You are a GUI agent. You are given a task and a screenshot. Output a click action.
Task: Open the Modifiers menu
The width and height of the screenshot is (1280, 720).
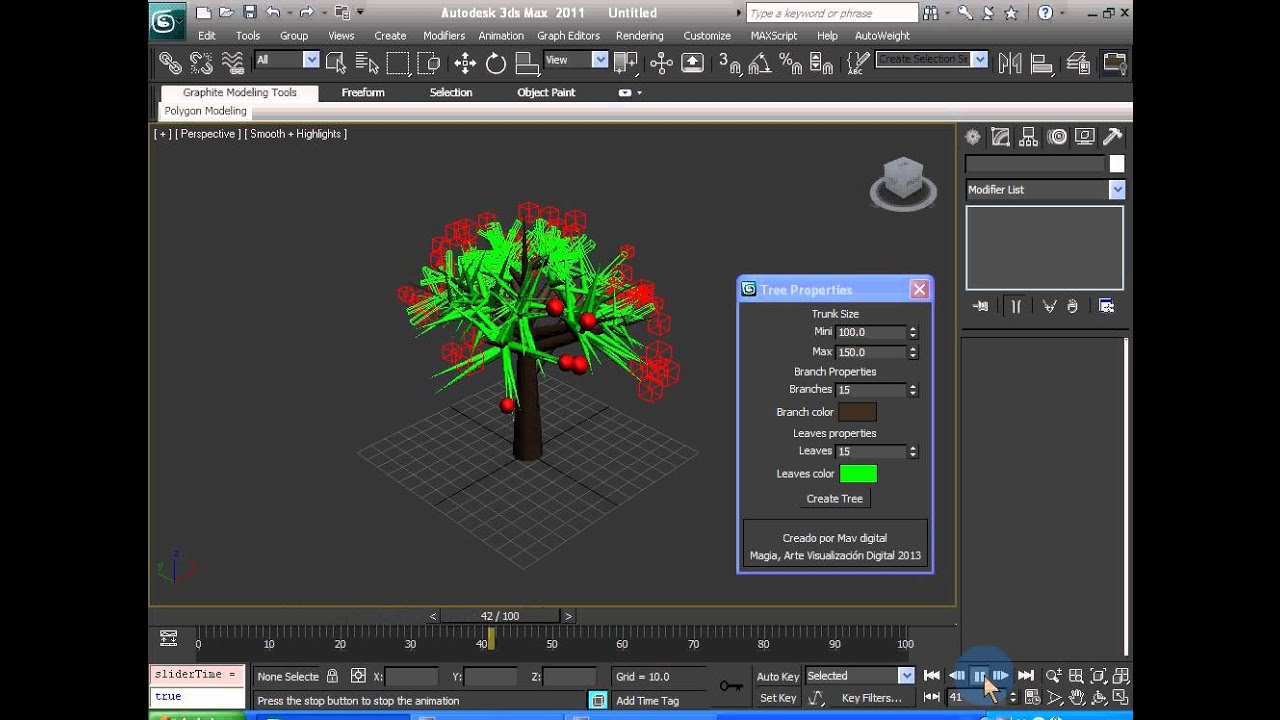(444, 35)
